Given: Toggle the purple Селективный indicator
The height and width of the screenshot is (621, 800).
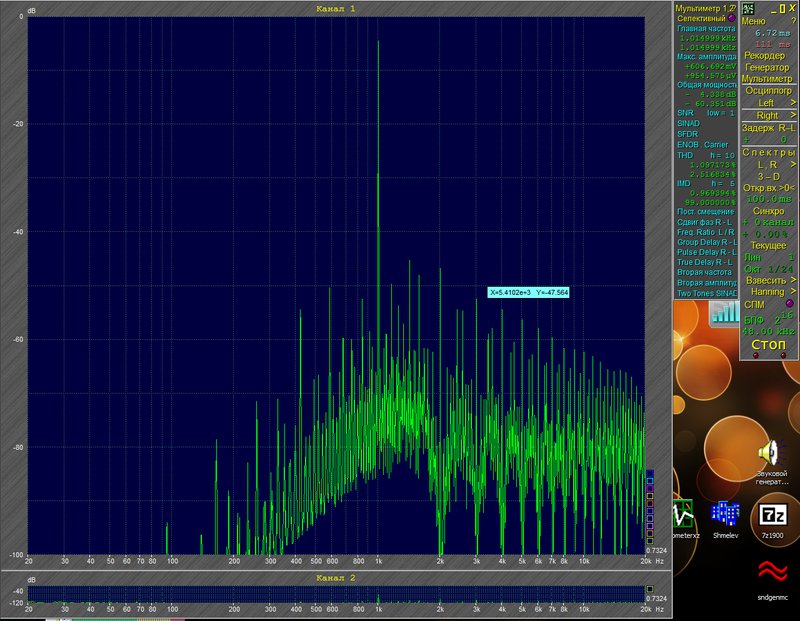Looking at the screenshot, I should click(731, 18).
